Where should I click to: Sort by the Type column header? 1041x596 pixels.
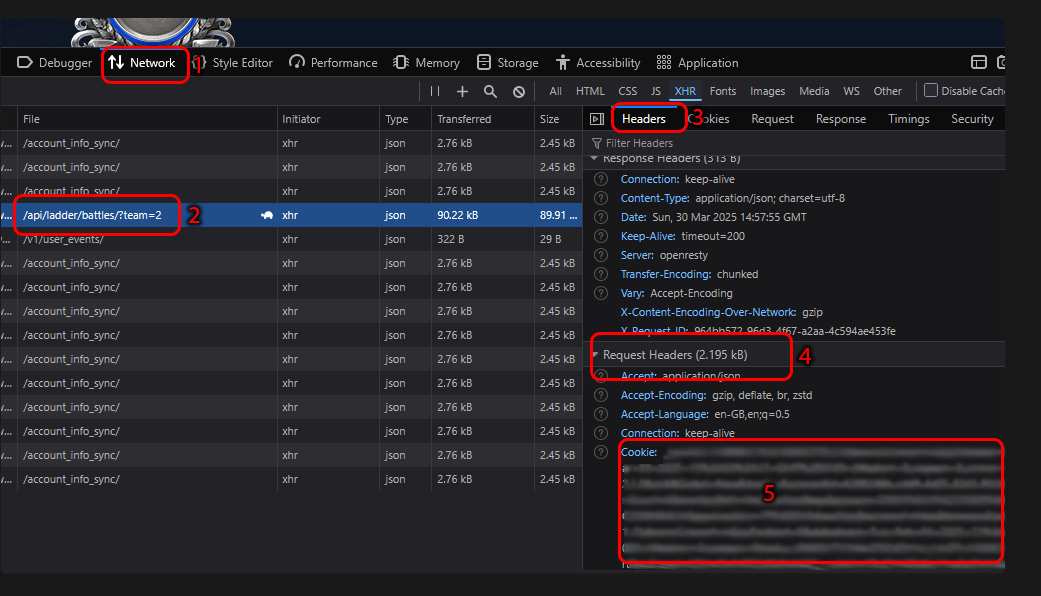tap(405, 119)
